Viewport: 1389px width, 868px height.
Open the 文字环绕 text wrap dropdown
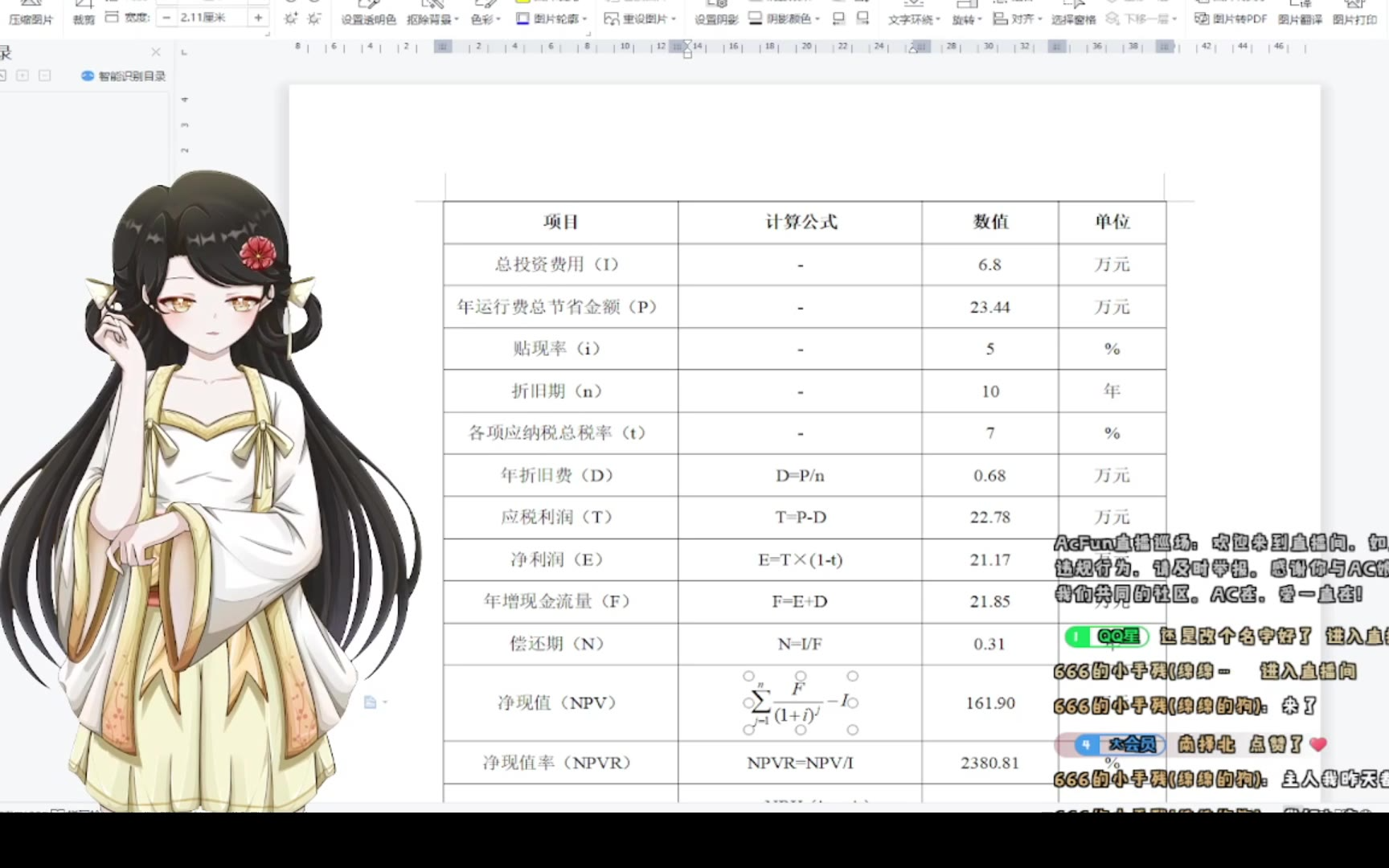914,13
